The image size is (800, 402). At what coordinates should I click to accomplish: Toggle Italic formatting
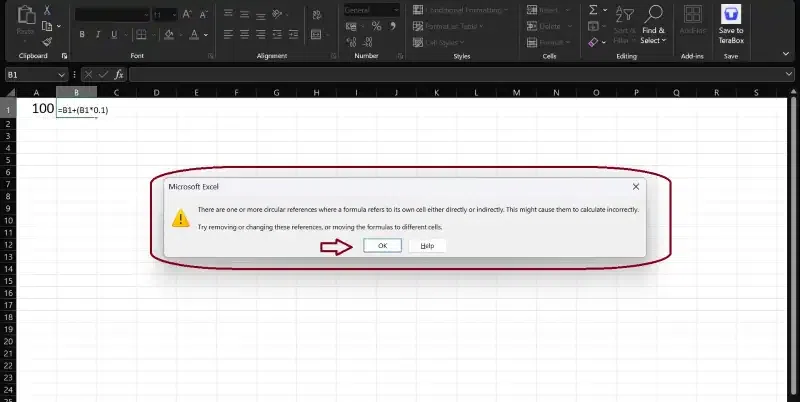(98, 35)
